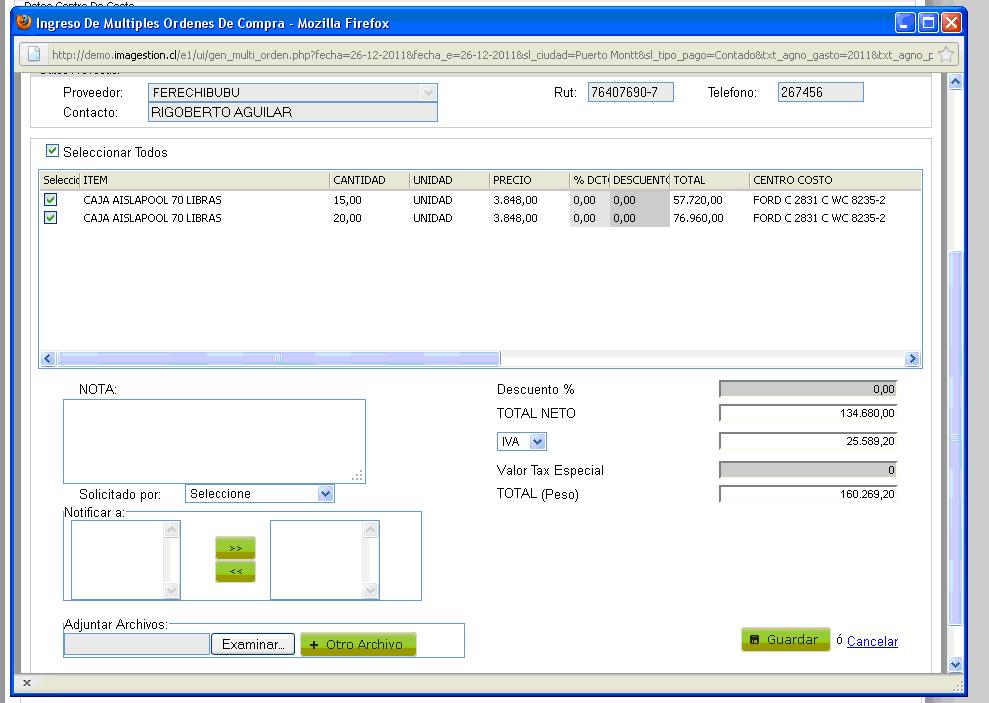Click the table's horizontal scroll left arrow
The height and width of the screenshot is (703, 989).
coord(48,359)
